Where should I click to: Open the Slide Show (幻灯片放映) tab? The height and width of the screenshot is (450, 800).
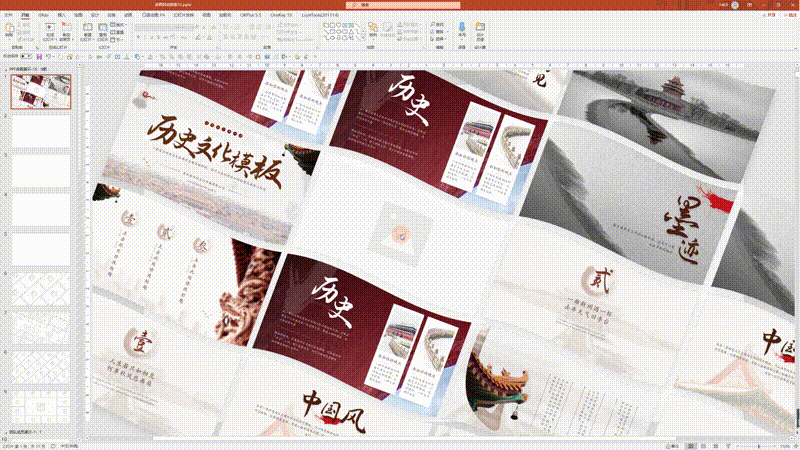(x=185, y=15)
